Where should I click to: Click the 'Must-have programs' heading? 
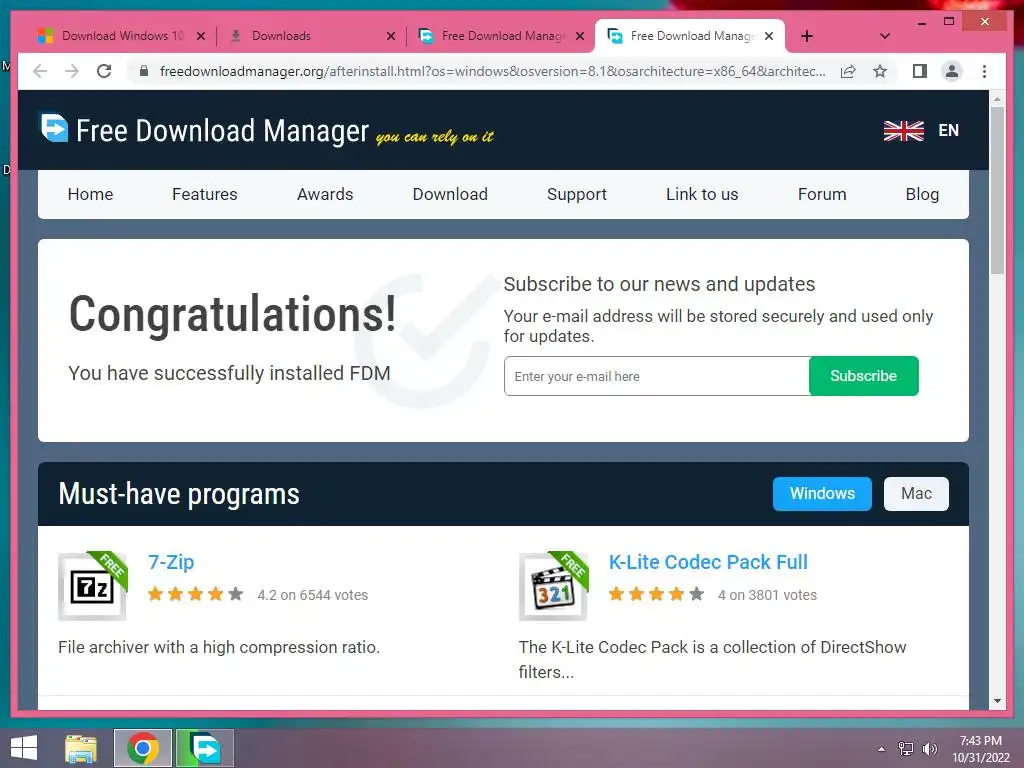click(x=179, y=494)
